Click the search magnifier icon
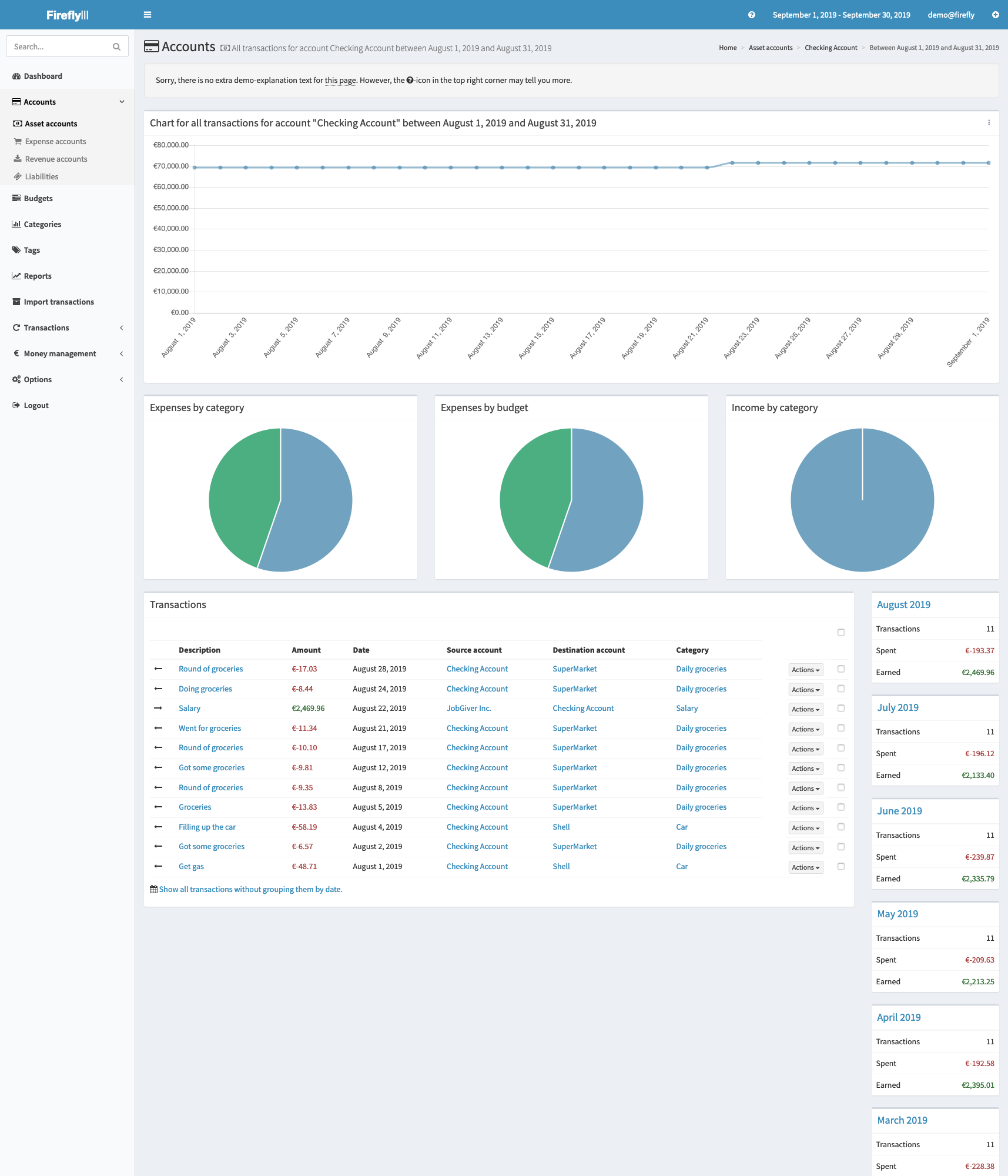This screenshot has height=1176, width=1008. pyautogui.click(x=116, y=46)
